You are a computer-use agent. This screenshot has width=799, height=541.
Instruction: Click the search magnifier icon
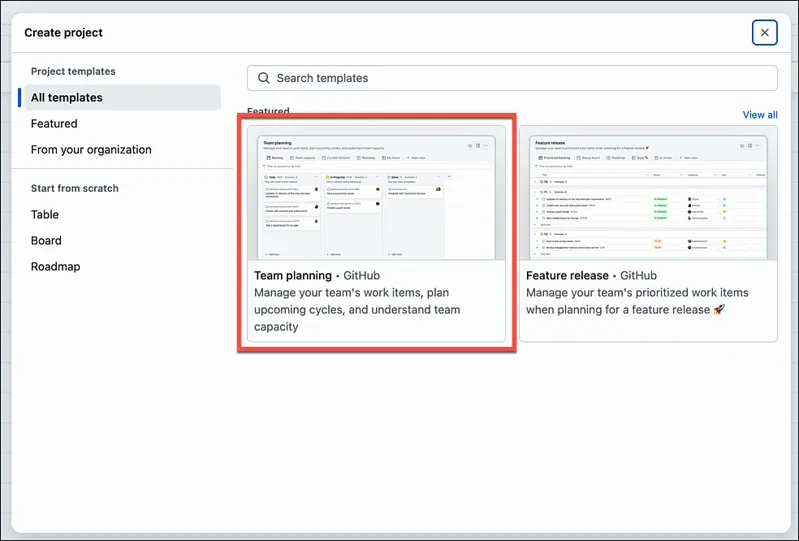263,78
